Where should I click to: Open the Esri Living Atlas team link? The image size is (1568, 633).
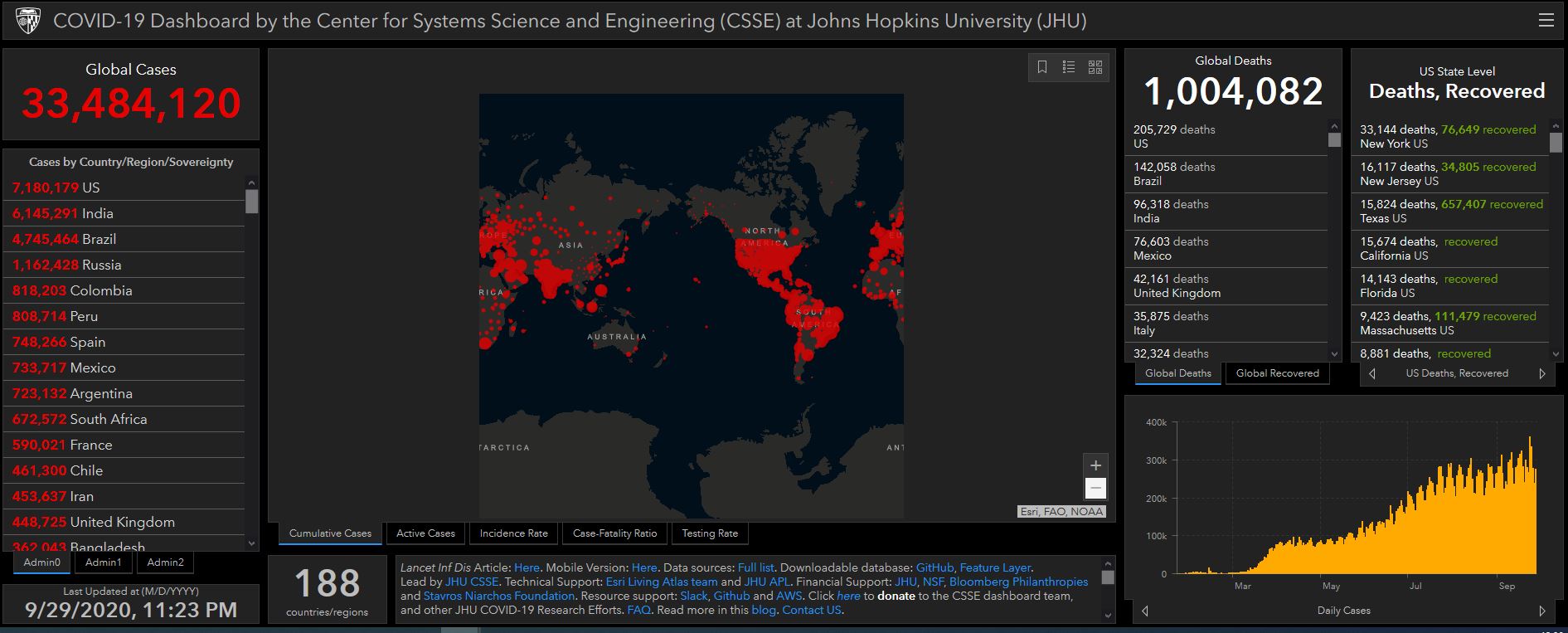(x=662, y=582)
